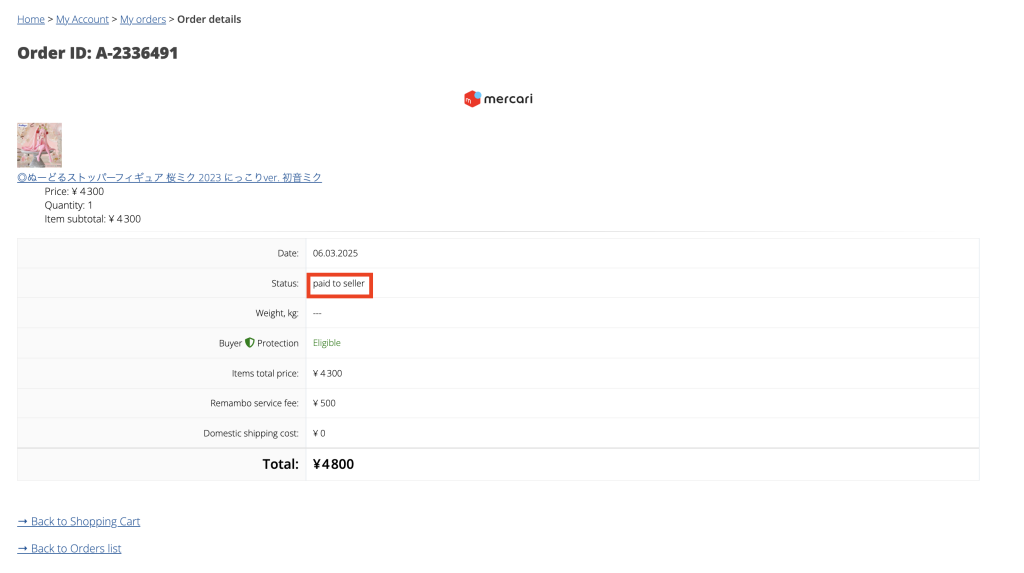The height and width of the screenshot is (573, 1024).
Task: Click the Total amount ¥4800
Action: (x=333, y=465)
